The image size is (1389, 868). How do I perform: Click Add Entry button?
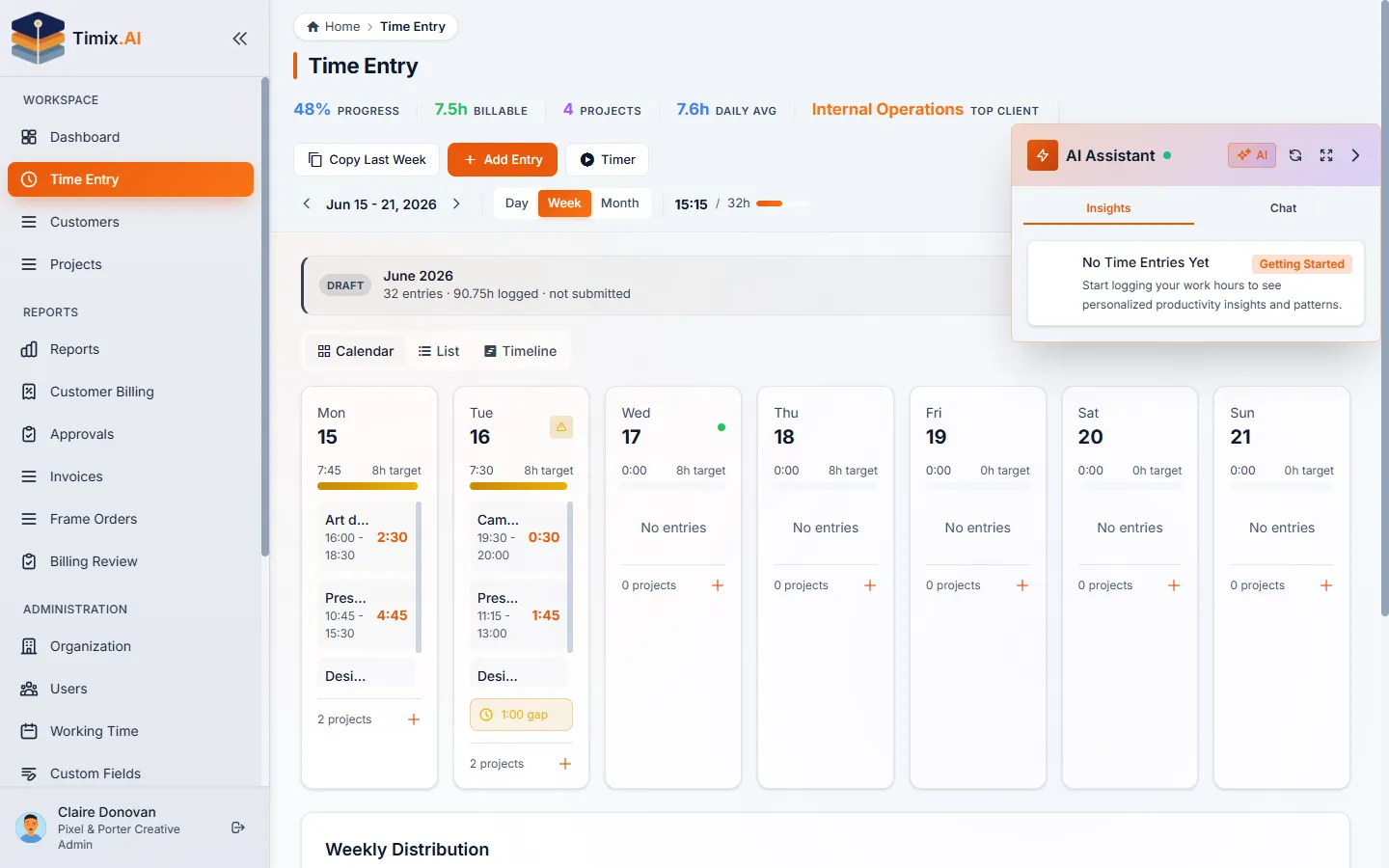pyautogui.click(x=503, y=159)
